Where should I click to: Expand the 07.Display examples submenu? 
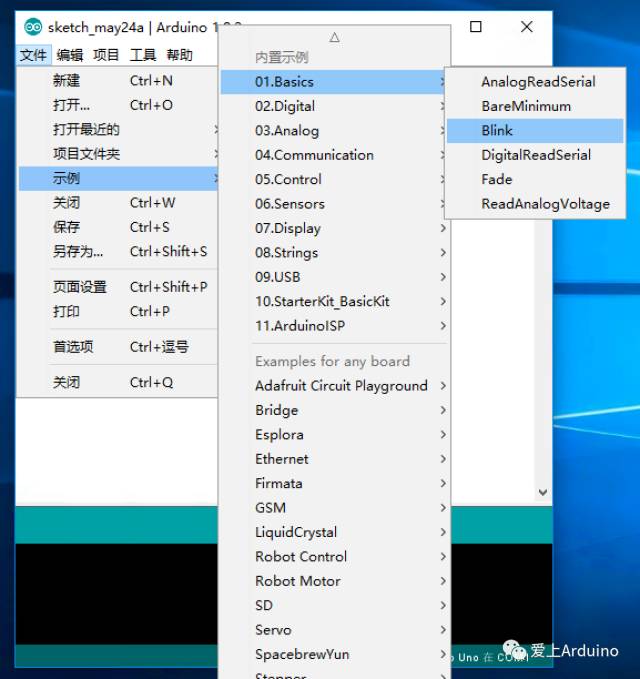coord(334,228)
